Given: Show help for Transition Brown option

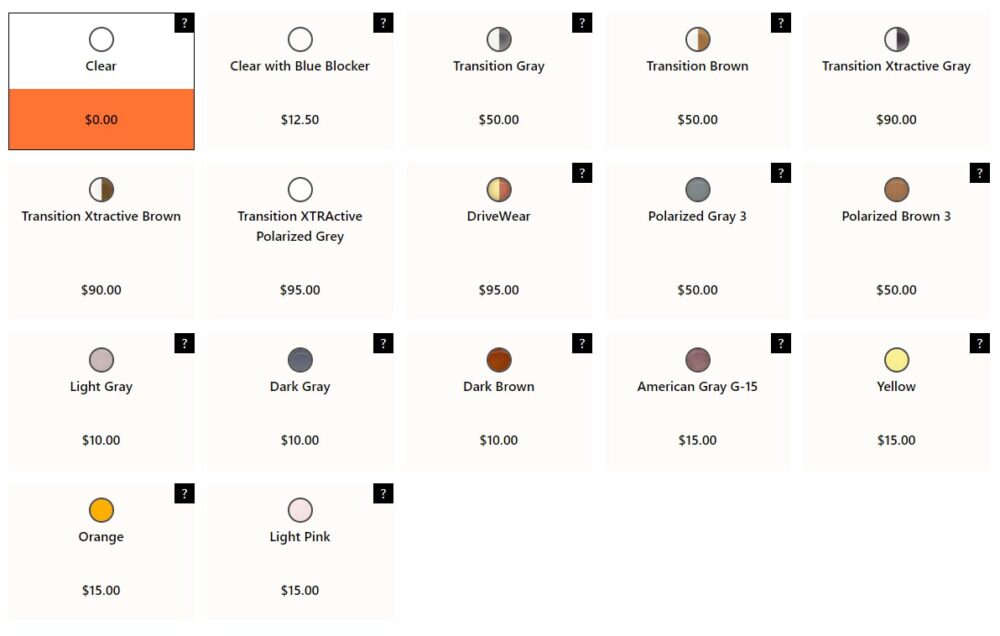Looking at the screenshot, I should click(781, 23).
